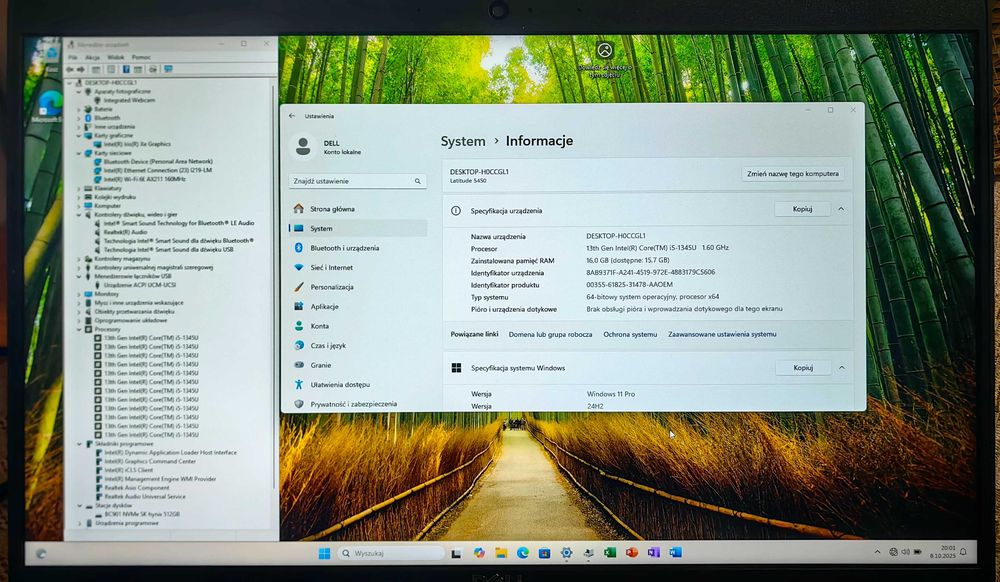Screen dimensions: 1000x582
Task: Click the Znajdź ustawienie search field
Action: (357, 181)
